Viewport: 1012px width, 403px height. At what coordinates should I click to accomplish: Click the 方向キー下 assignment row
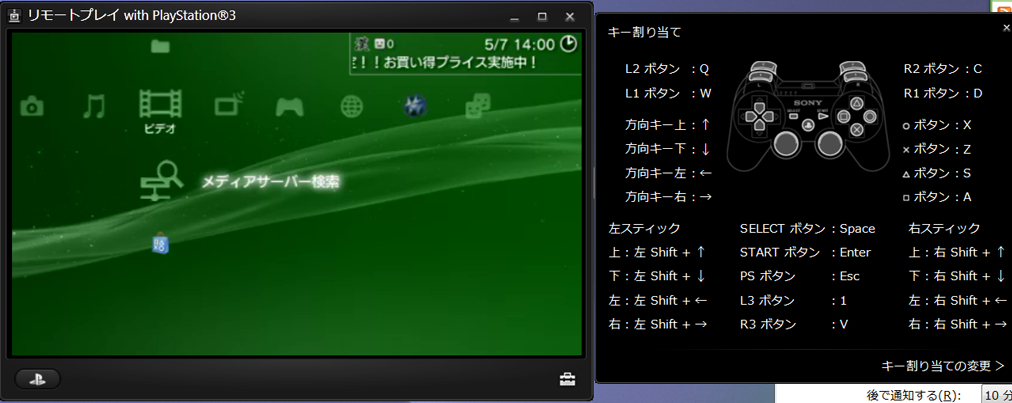point(668,149)
